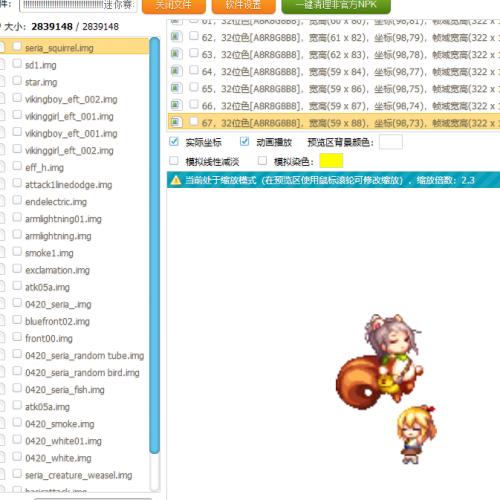The width and height of the screenshot is (500, 500).
Task: Select armlightning01.img in file list
Action: click(63, 219)
